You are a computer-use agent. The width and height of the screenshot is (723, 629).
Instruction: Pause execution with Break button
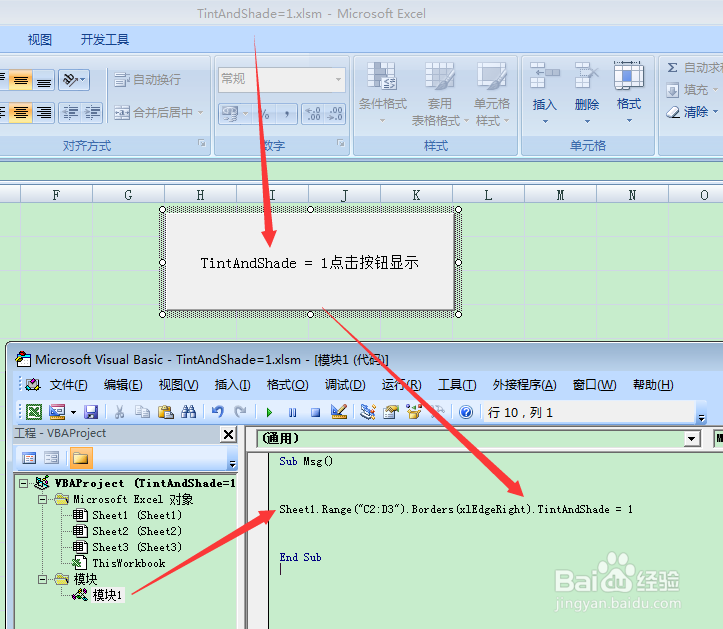[x=292, y=412]
